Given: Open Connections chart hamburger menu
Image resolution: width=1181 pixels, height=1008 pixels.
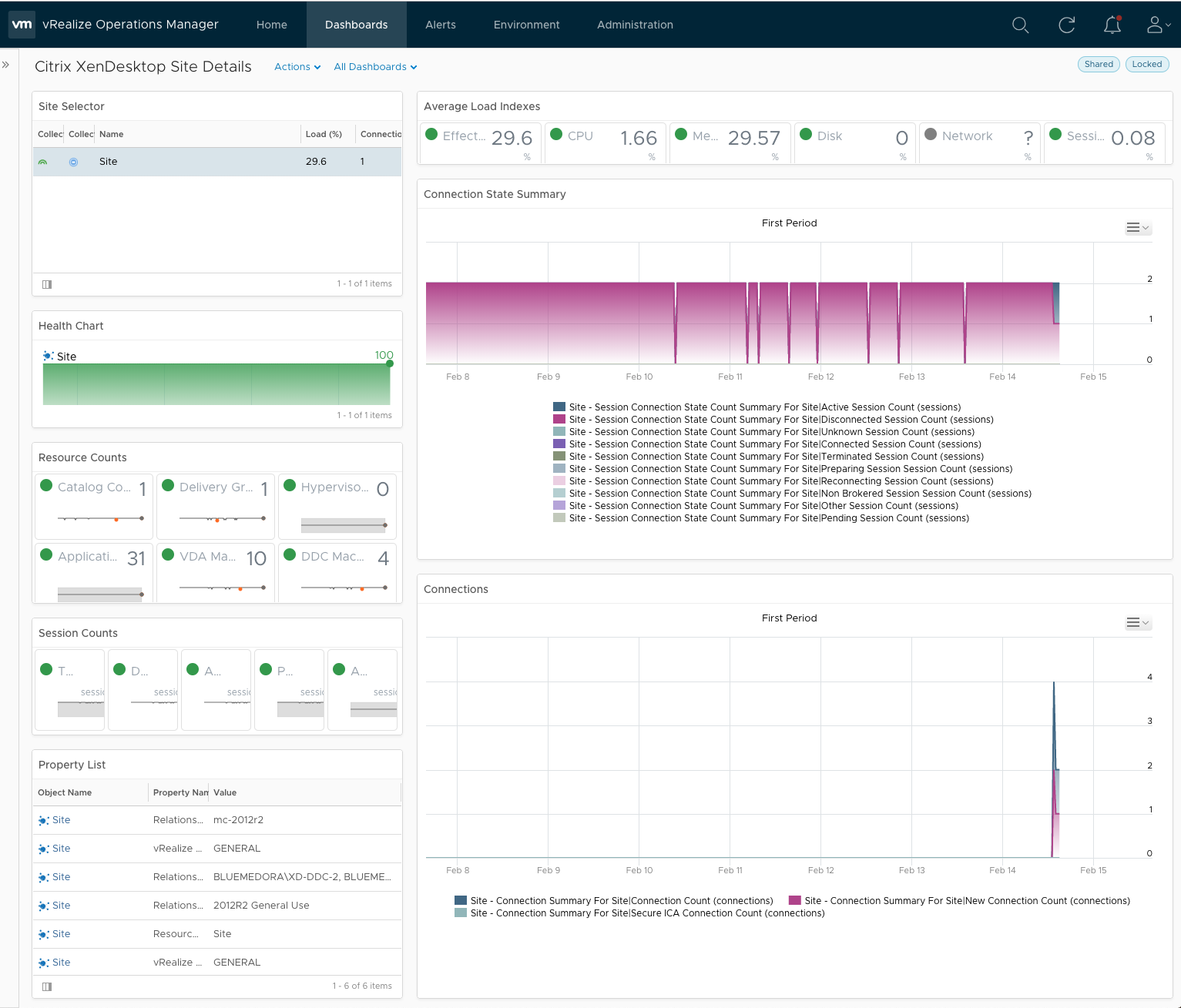Looking at the screenshot, I should pos(1138,623).
